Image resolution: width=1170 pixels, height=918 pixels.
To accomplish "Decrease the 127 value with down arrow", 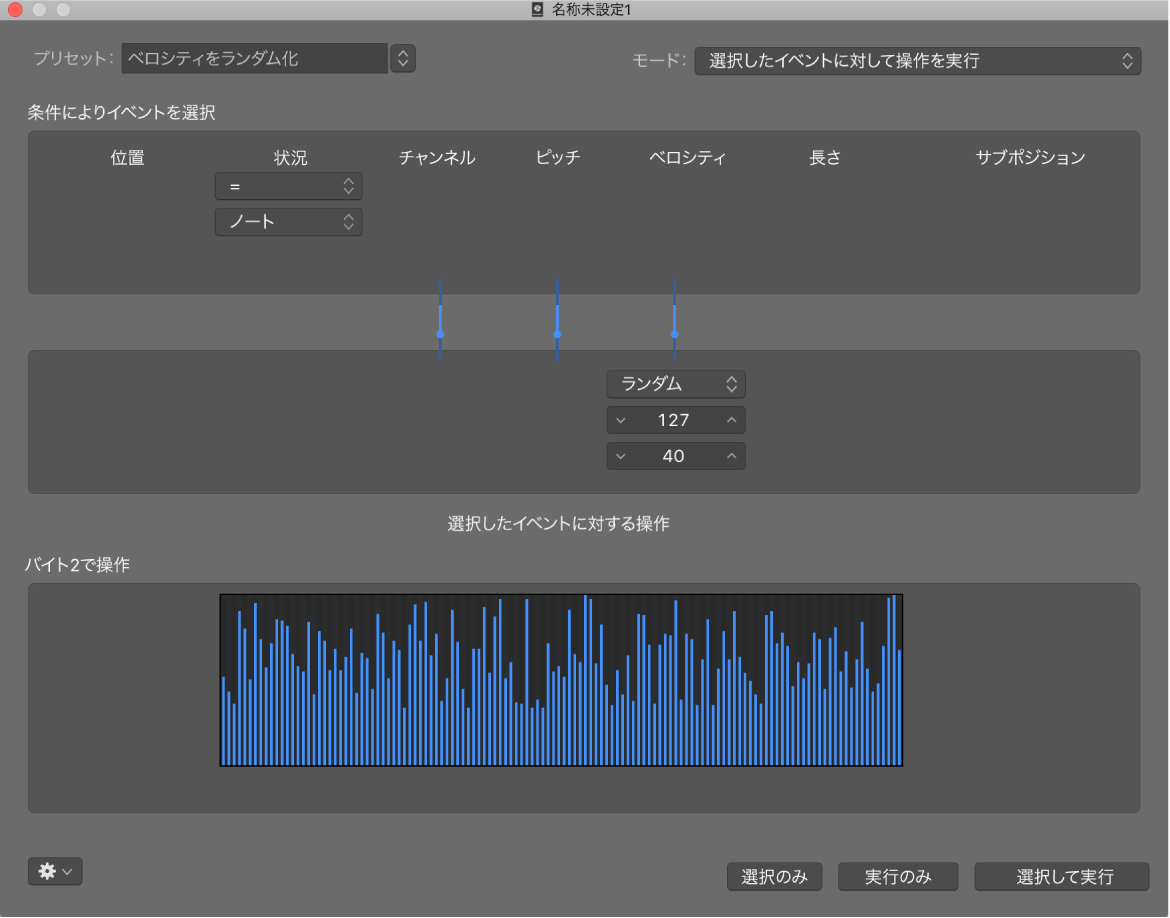I will (621, 420).
